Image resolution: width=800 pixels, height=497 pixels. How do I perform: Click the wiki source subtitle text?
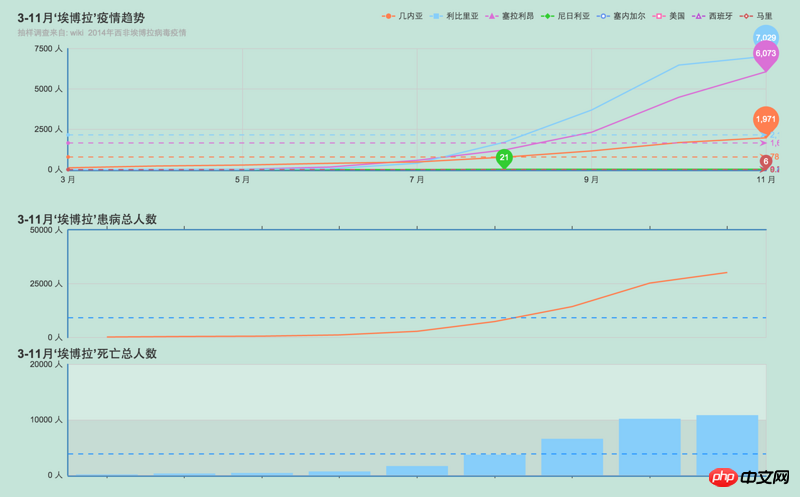click(x=102, y=33)
